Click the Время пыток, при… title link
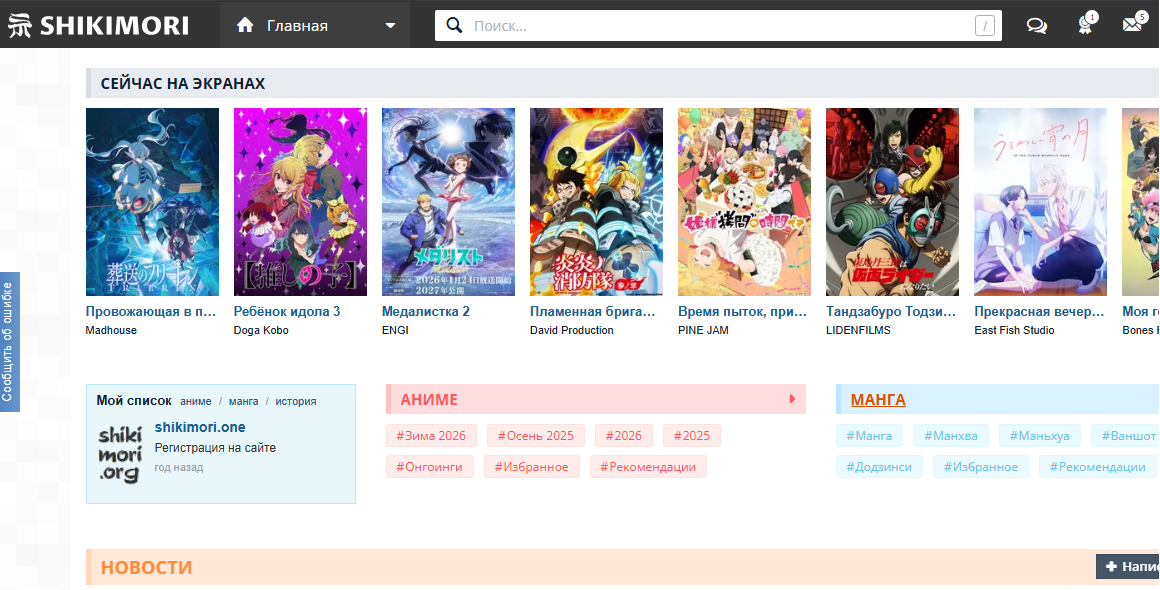 (x=742, y=311)
